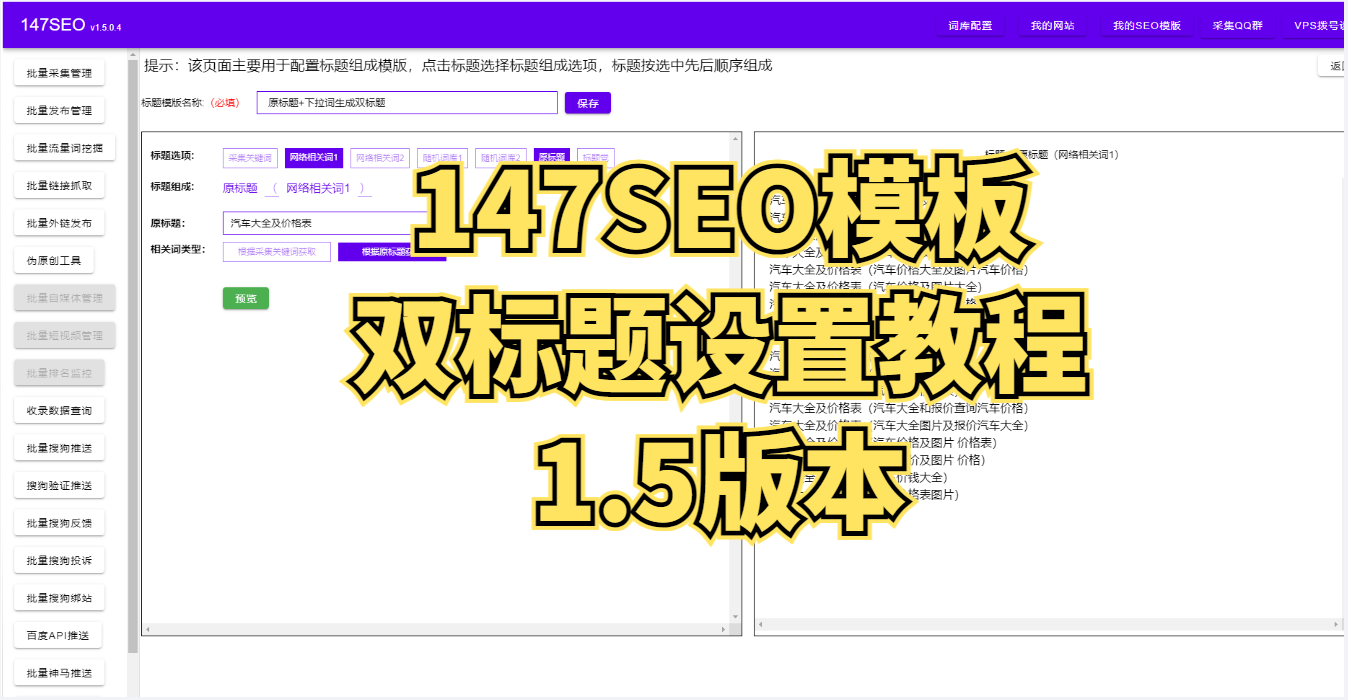Open 词库配置 in top bar
The image size is (1348, 700).
(x=970, y=25)
